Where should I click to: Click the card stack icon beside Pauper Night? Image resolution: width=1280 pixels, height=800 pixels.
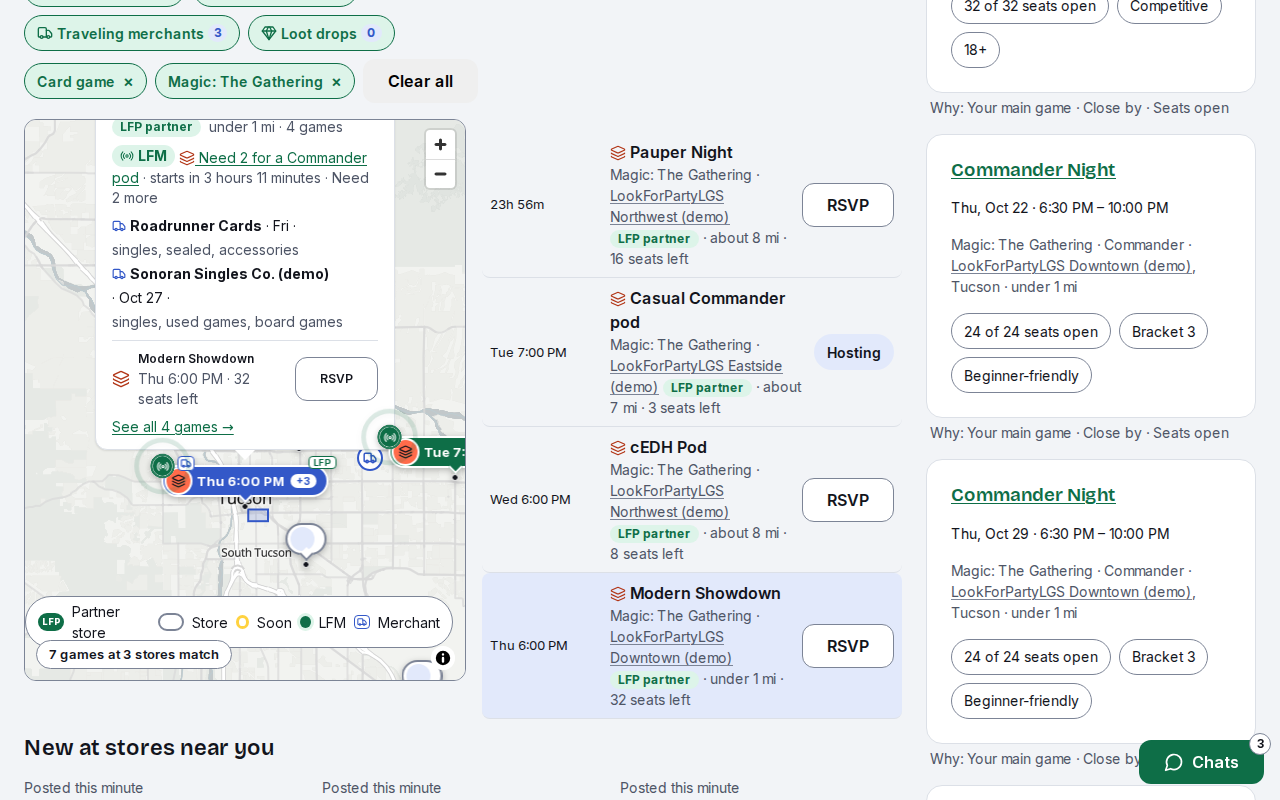[618, 153]
